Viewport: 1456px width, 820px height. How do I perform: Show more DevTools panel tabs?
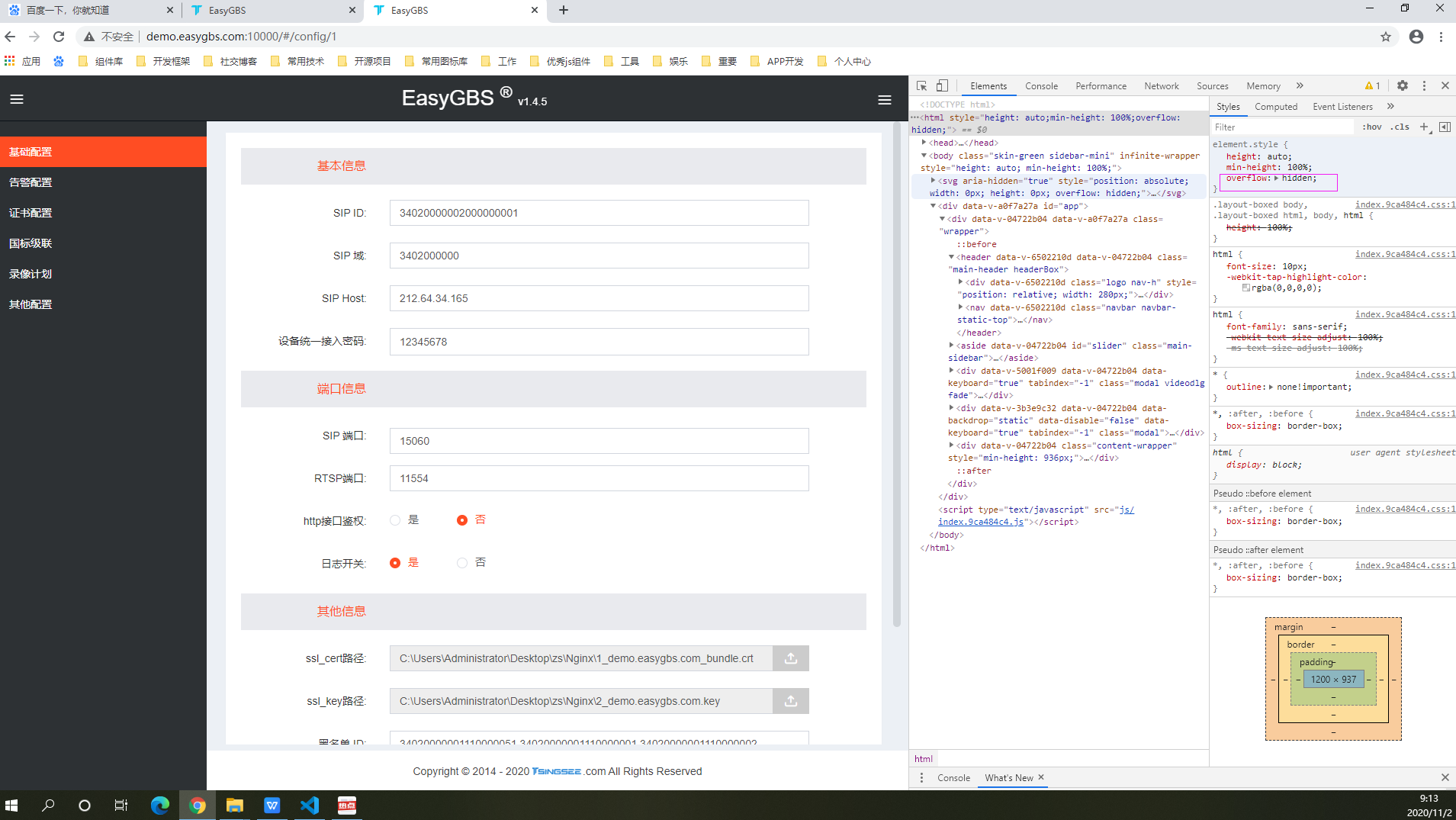[1300, 85]
